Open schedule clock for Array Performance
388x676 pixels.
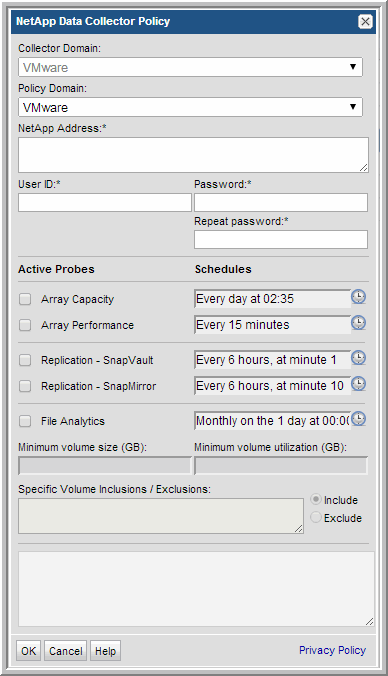coord(359,322)
